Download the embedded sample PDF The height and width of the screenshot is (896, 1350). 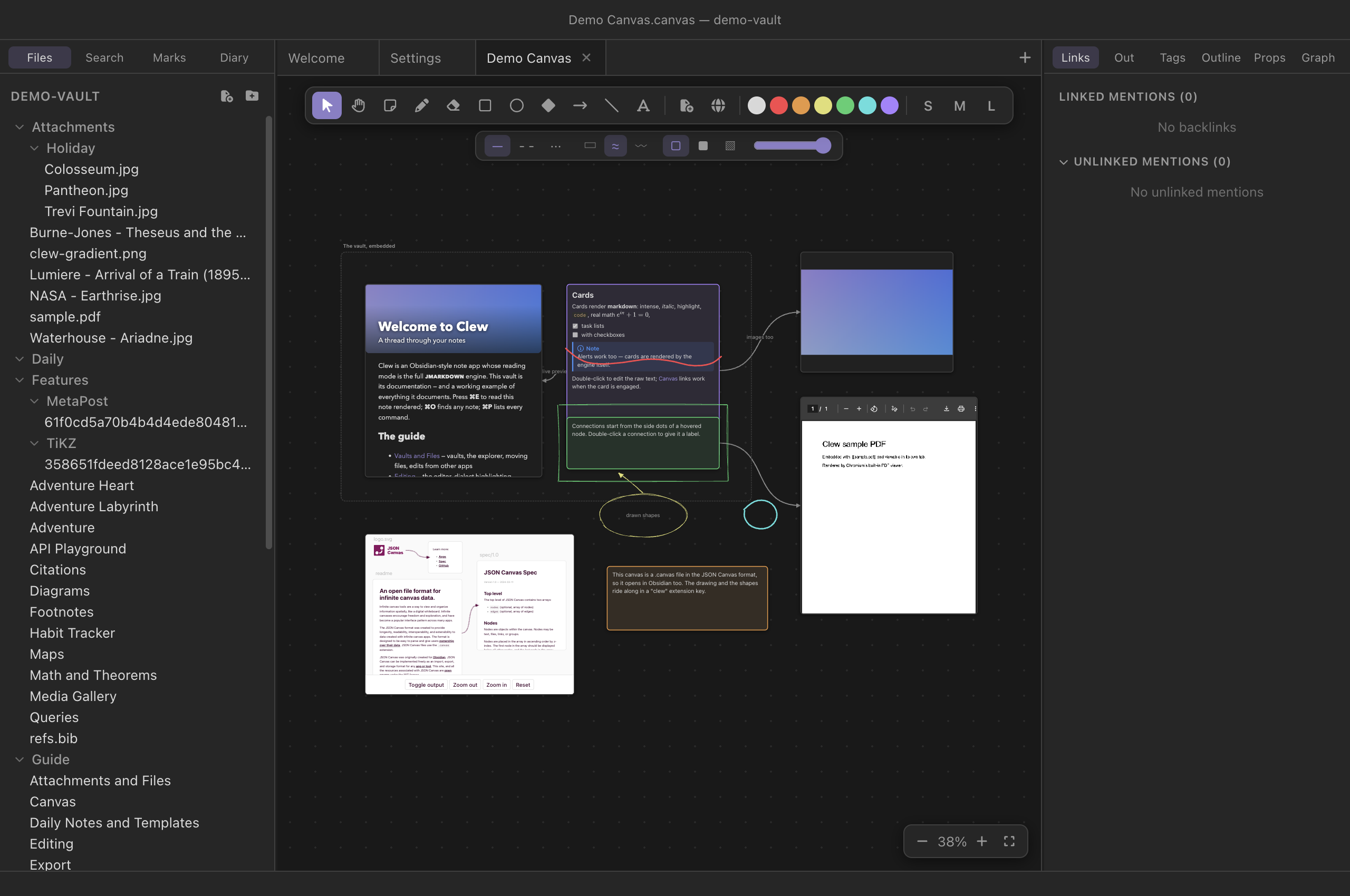tap(946, 408)
